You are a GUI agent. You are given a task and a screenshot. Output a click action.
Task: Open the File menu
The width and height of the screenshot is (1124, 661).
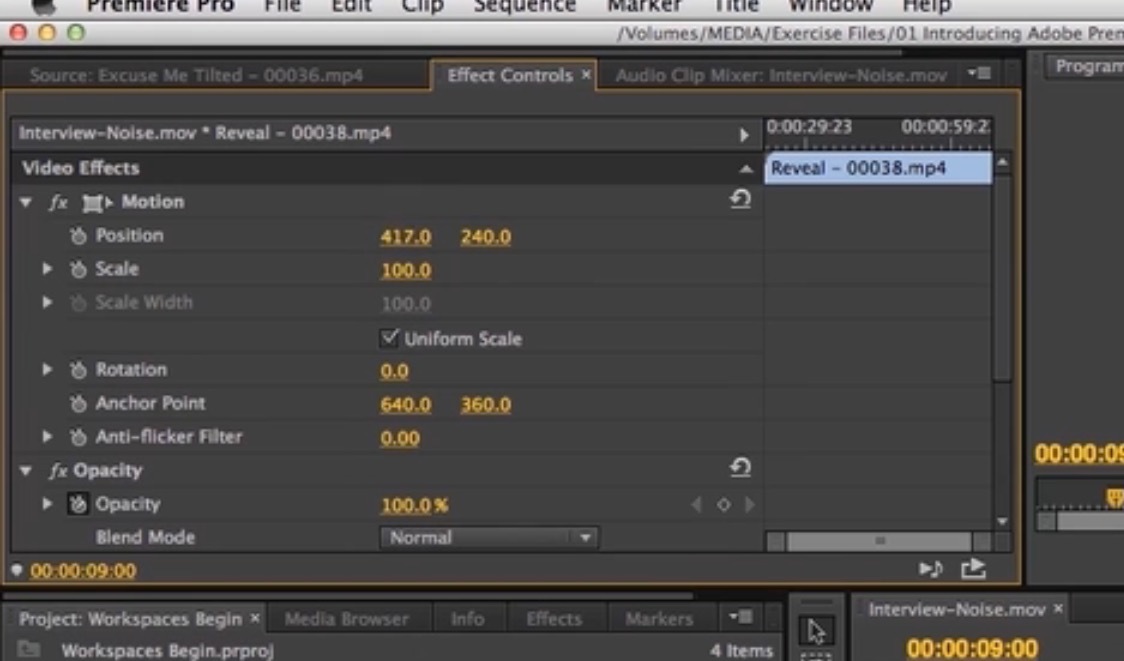click(x=282, y=6)
